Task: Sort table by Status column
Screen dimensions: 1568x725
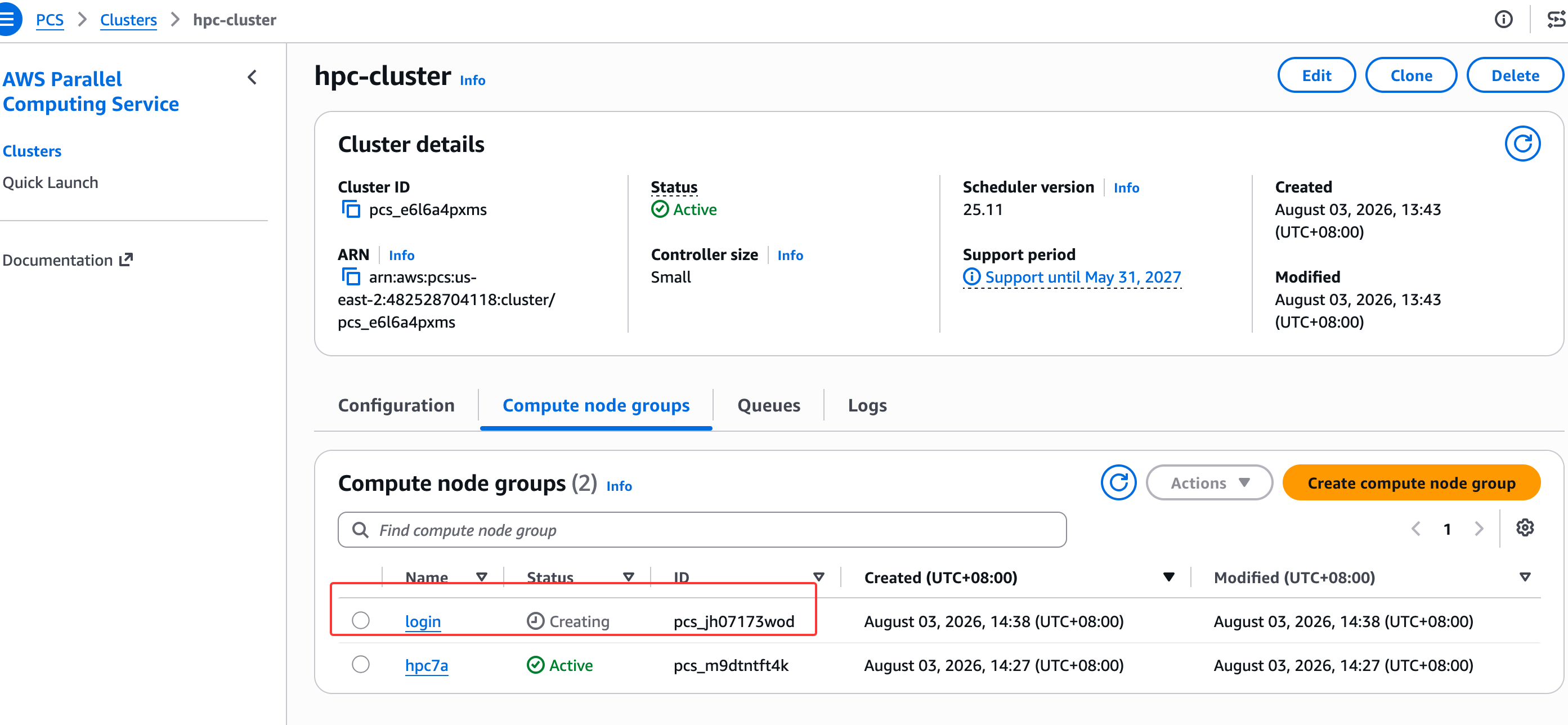Action: coord(629,576)
